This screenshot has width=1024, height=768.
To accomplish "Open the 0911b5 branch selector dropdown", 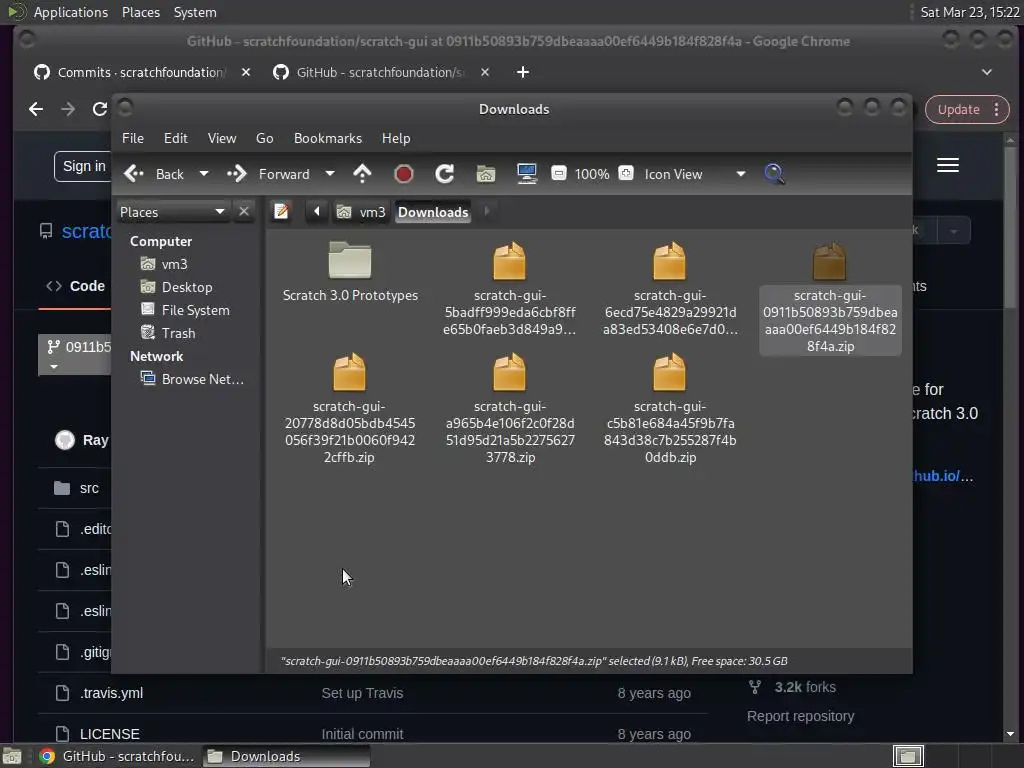I will click(x=75, y=355).
